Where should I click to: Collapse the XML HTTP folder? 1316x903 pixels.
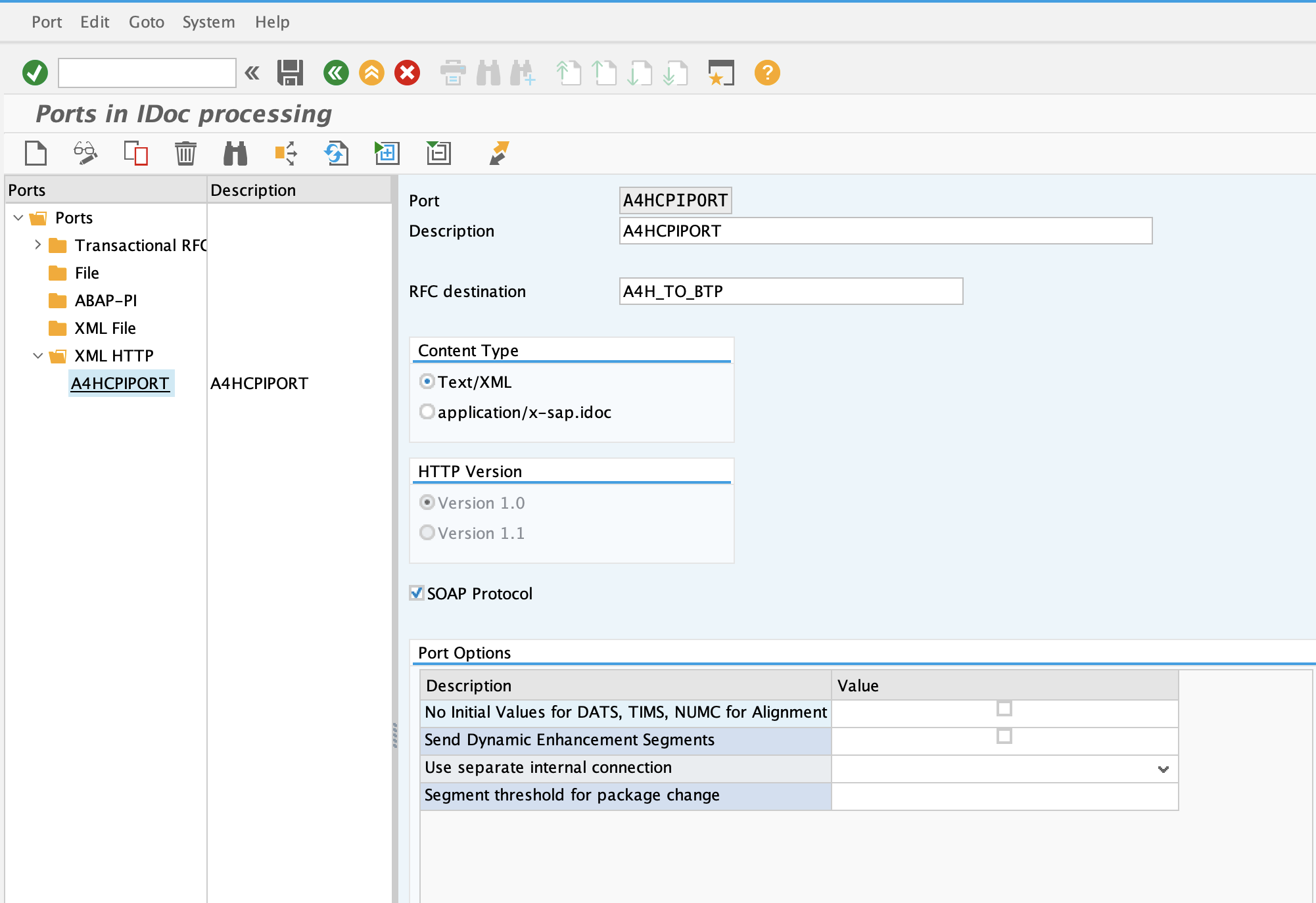(x=37, y=356)
